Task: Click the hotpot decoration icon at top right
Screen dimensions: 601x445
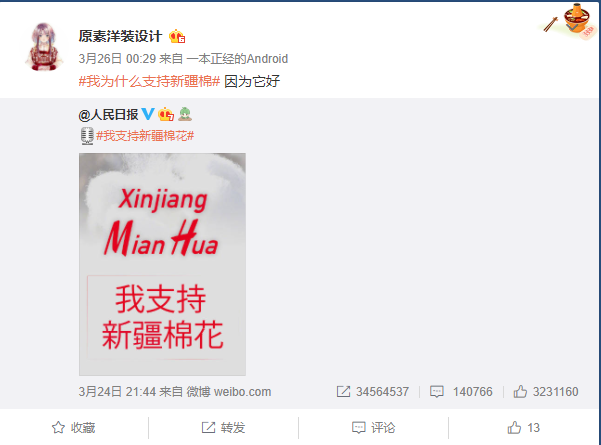Action: click(570, 20)
